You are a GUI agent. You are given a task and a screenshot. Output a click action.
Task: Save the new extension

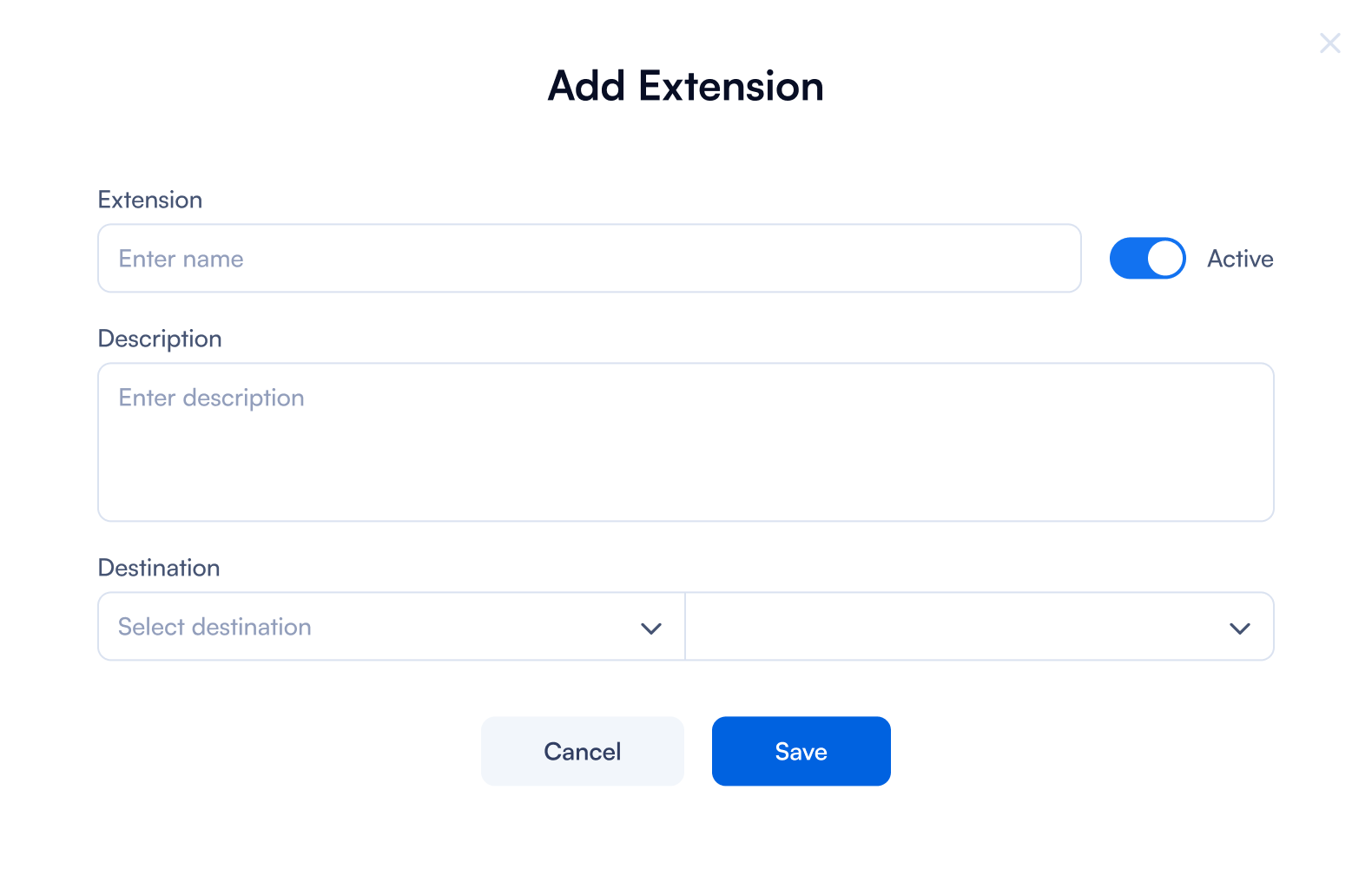[801, 751]
